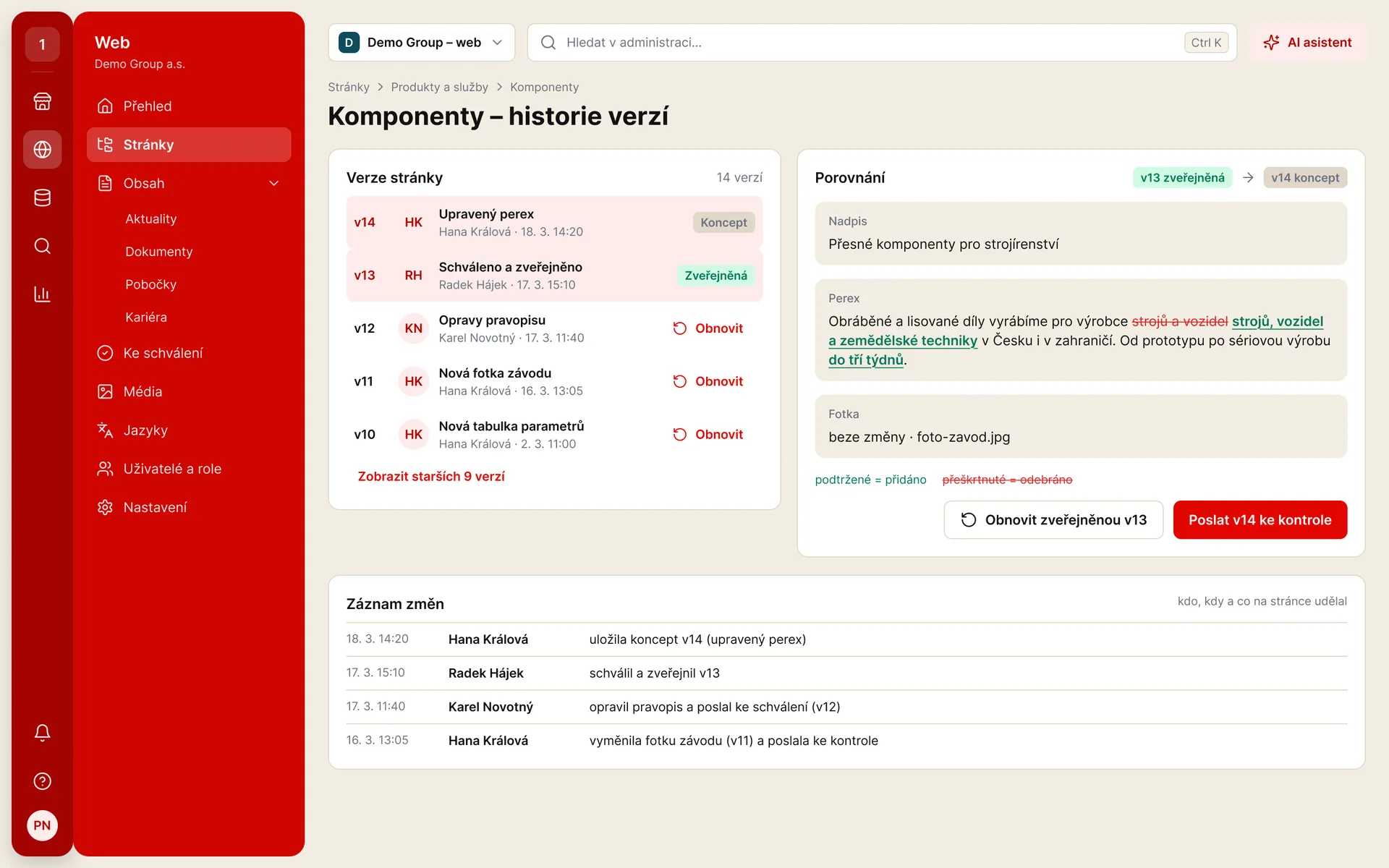Open Kariéra submenu item

click(145, 317)
